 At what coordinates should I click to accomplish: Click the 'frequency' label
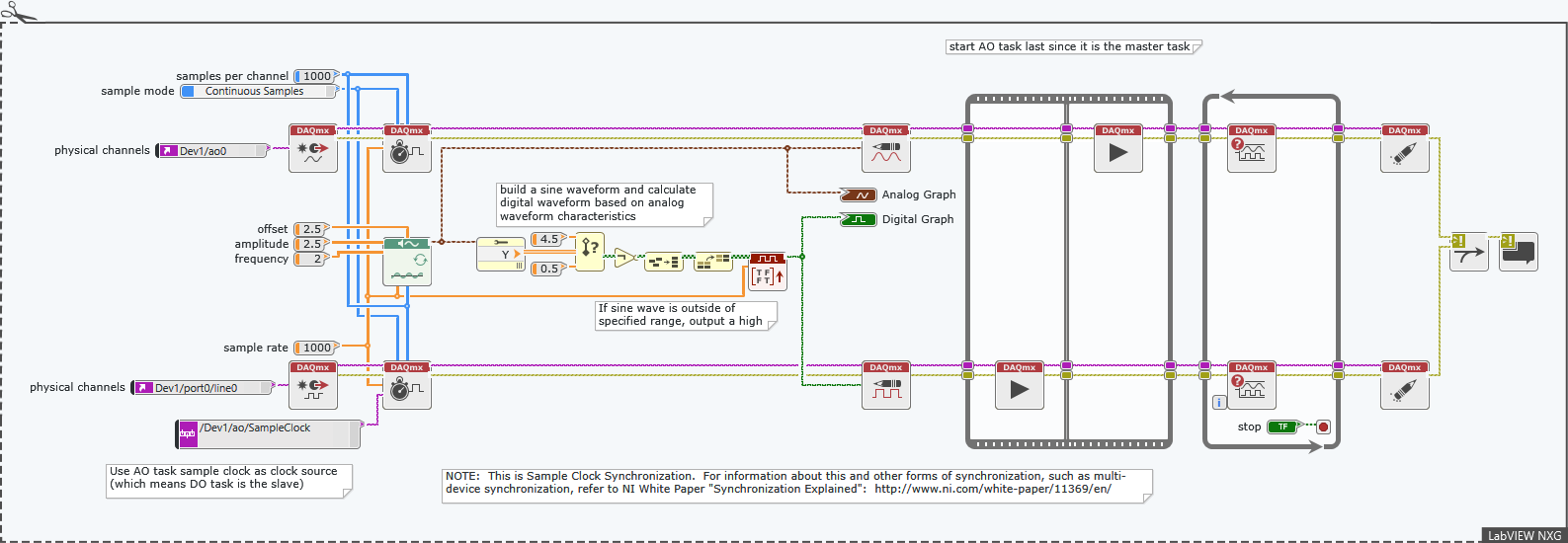coord(262,259)
